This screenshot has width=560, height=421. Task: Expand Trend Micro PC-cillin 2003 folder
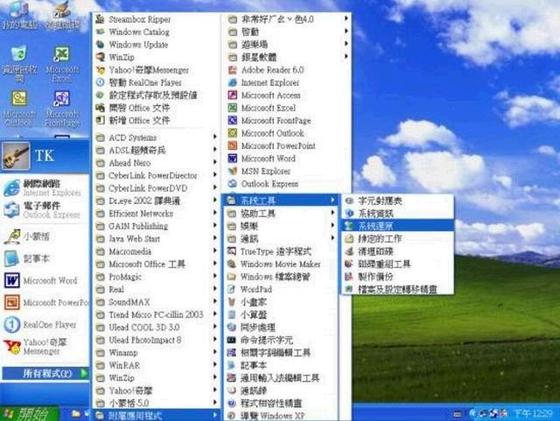[x=156, y=315]
